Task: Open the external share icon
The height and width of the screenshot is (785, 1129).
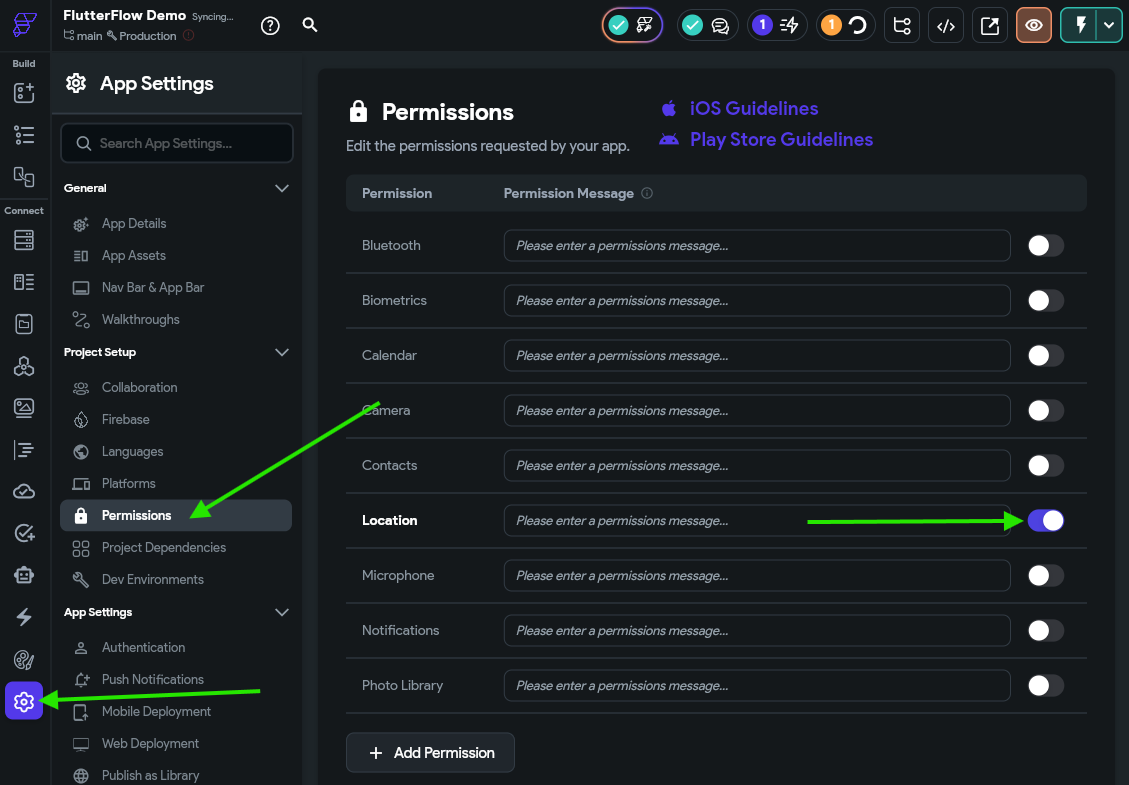Action: click(990, 26)
